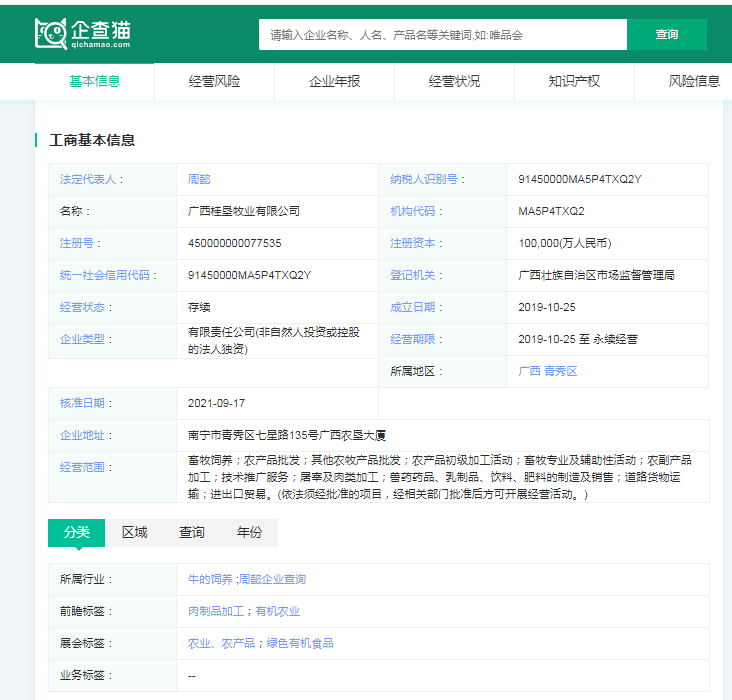Switch to the 经营风险 tab
732x700 pixels.
(x=214, y=81)
